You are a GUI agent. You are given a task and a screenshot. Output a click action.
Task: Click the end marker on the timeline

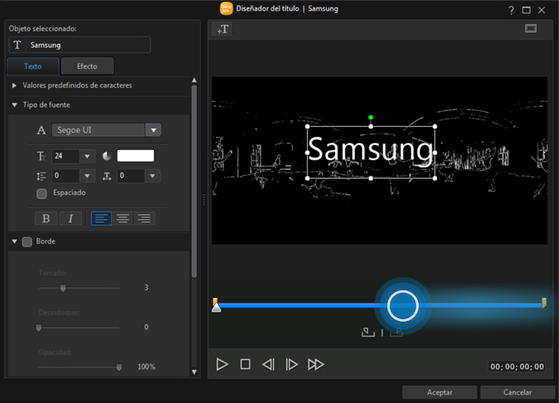click(544, 303)
